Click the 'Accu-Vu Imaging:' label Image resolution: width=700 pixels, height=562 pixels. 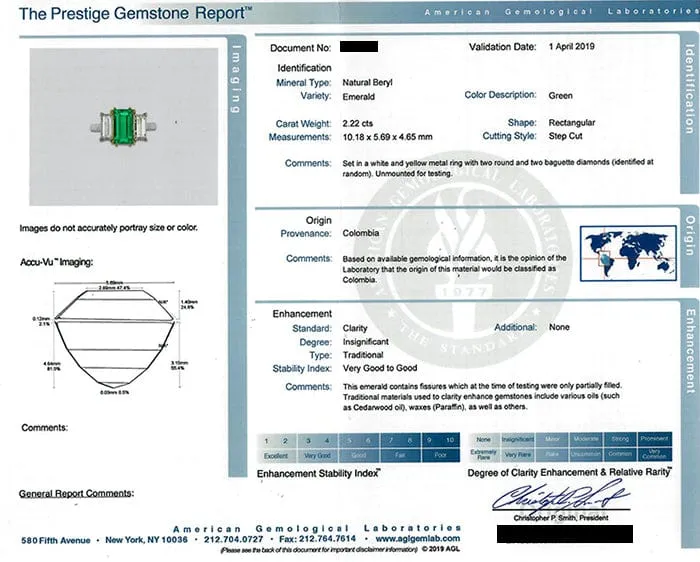point(57,262)
